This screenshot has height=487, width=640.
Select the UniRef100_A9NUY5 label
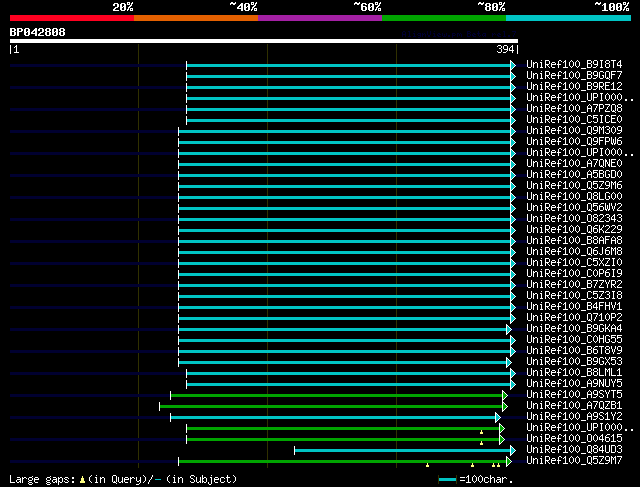[x=574, y=384]
